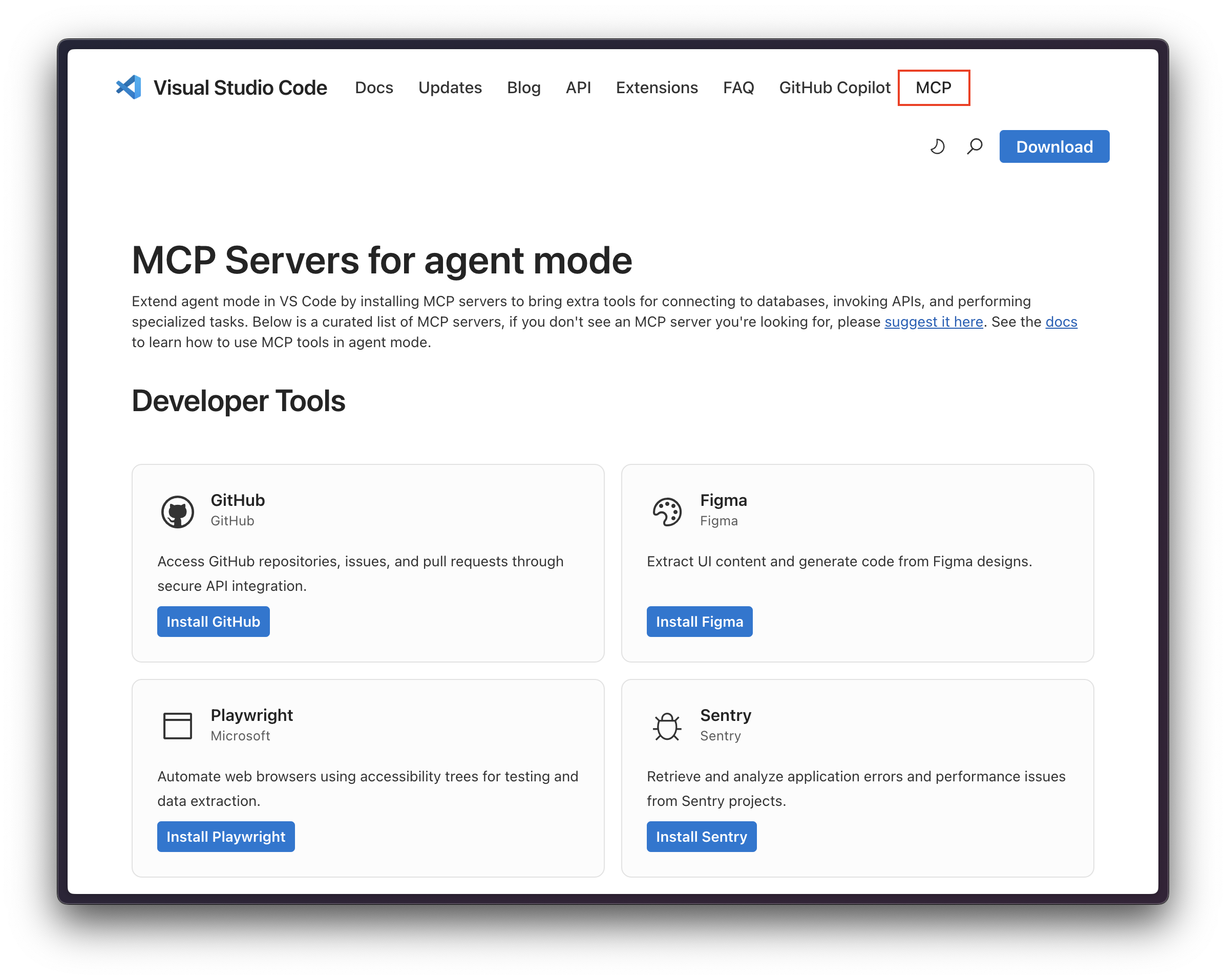Select the highlighted MCP nav item
This screenshot has height=980, width=1226.
point(933,88)
